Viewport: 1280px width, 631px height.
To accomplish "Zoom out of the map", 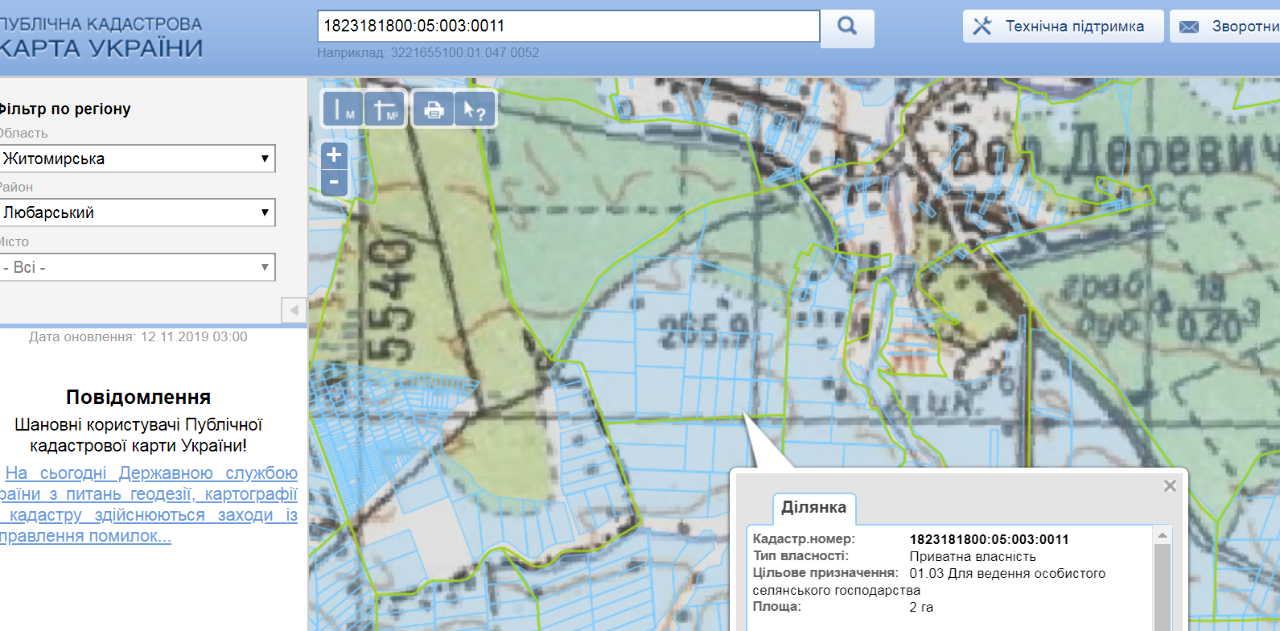I will (334, 182).
